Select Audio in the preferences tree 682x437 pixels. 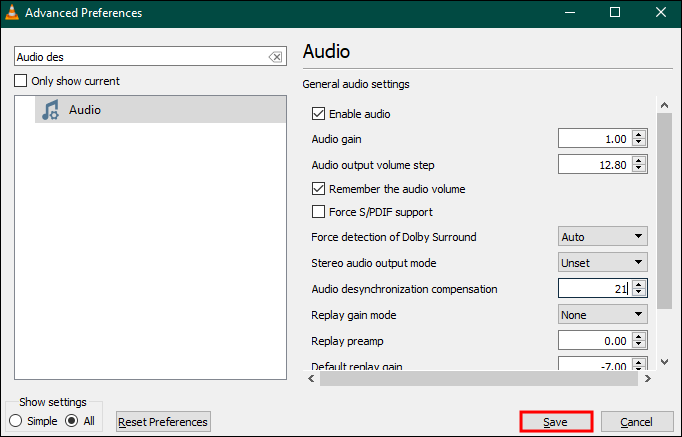85,110
